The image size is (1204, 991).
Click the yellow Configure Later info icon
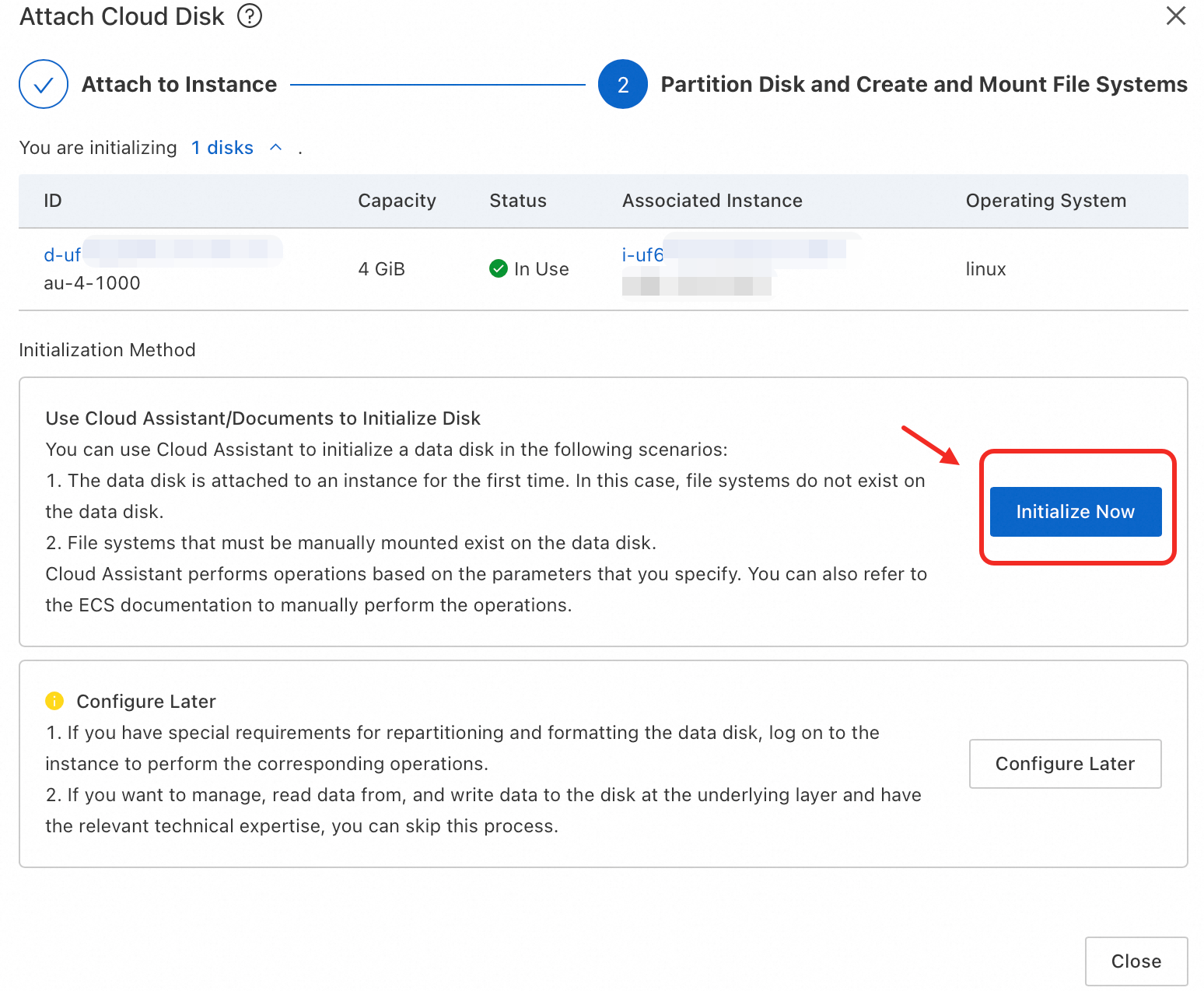click(x=54, y=701)
